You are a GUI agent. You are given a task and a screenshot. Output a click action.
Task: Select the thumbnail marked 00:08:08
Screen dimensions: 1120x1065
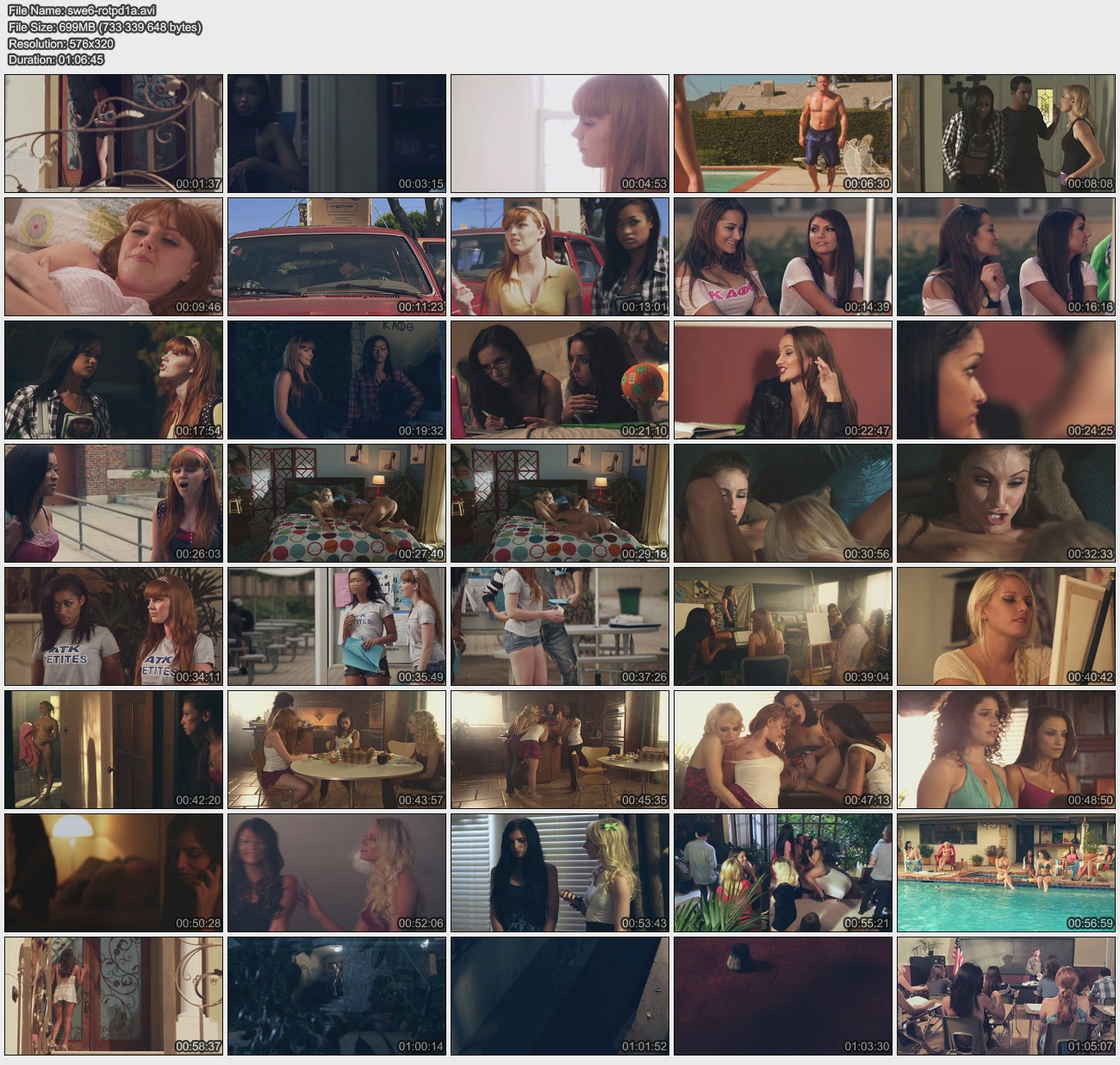(1005, 134)
